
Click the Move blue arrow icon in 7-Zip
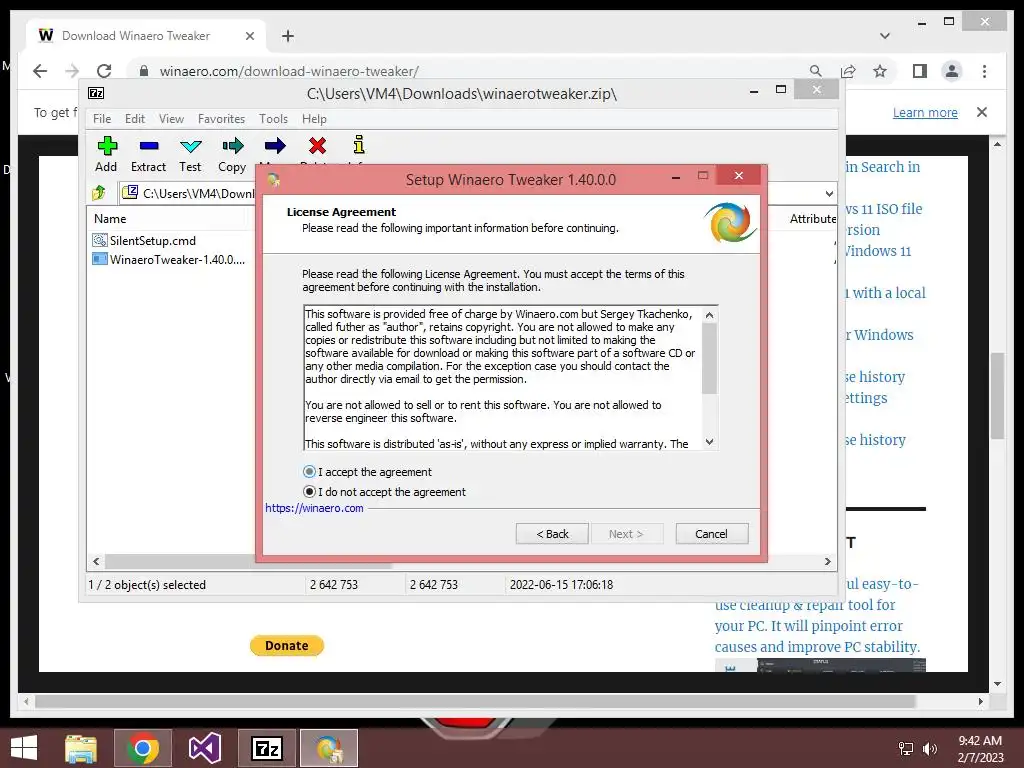point(275,146)
